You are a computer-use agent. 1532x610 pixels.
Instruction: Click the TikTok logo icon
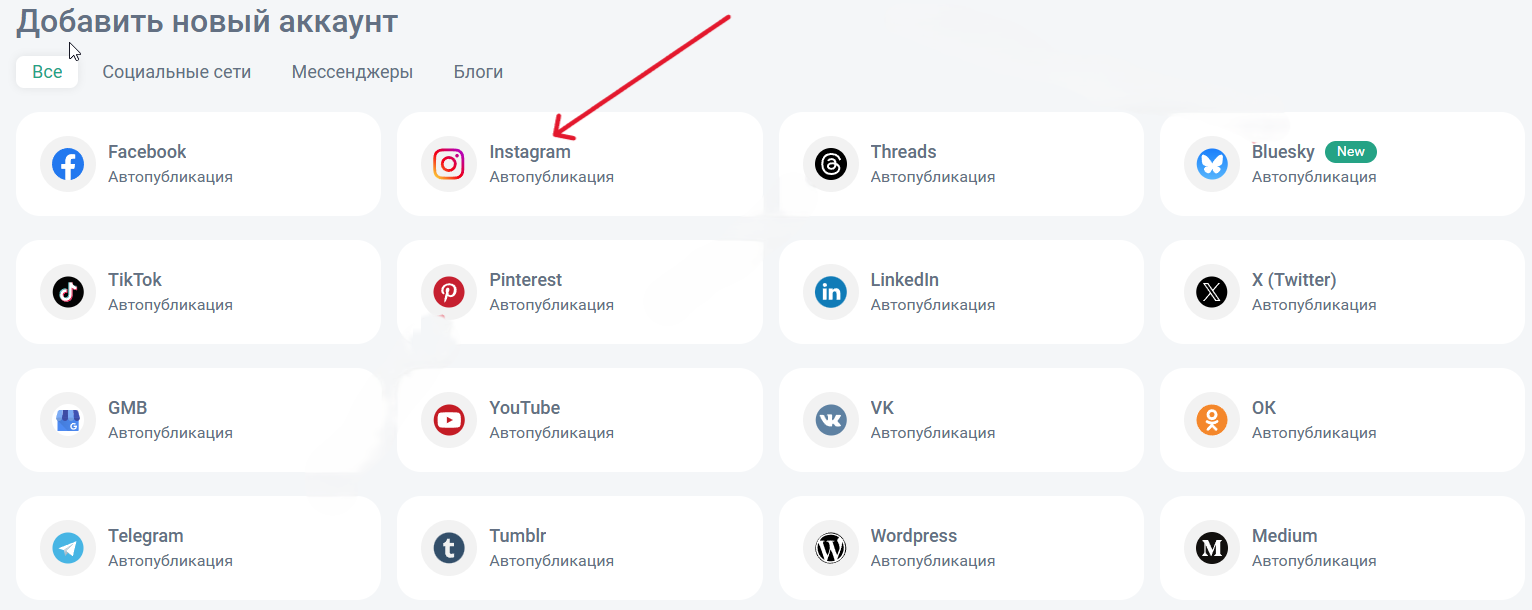pos(68,292)
